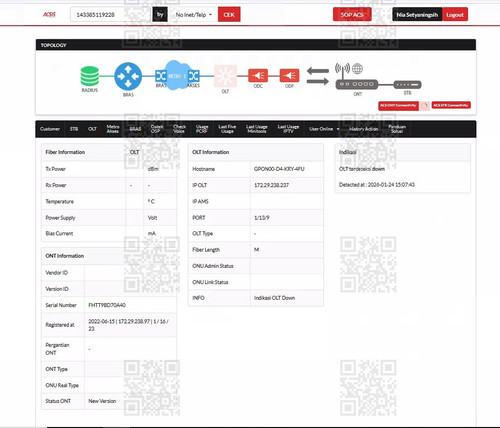The width and height of the screenshot is (500, 428).
Task: Click the ACS ONT Connectivity button
Action: pos(398,106)
